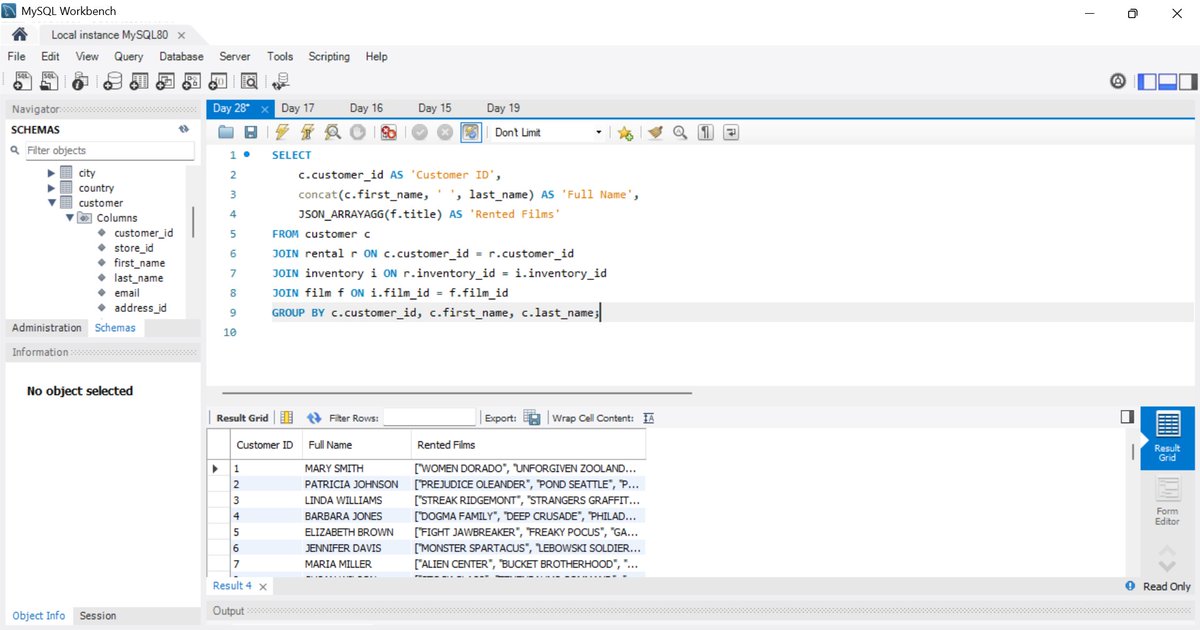The image size is (1200, 630).
Task: Switch to the Day 17 query tab
Action: pyautogui.click(x=298, y=108)
